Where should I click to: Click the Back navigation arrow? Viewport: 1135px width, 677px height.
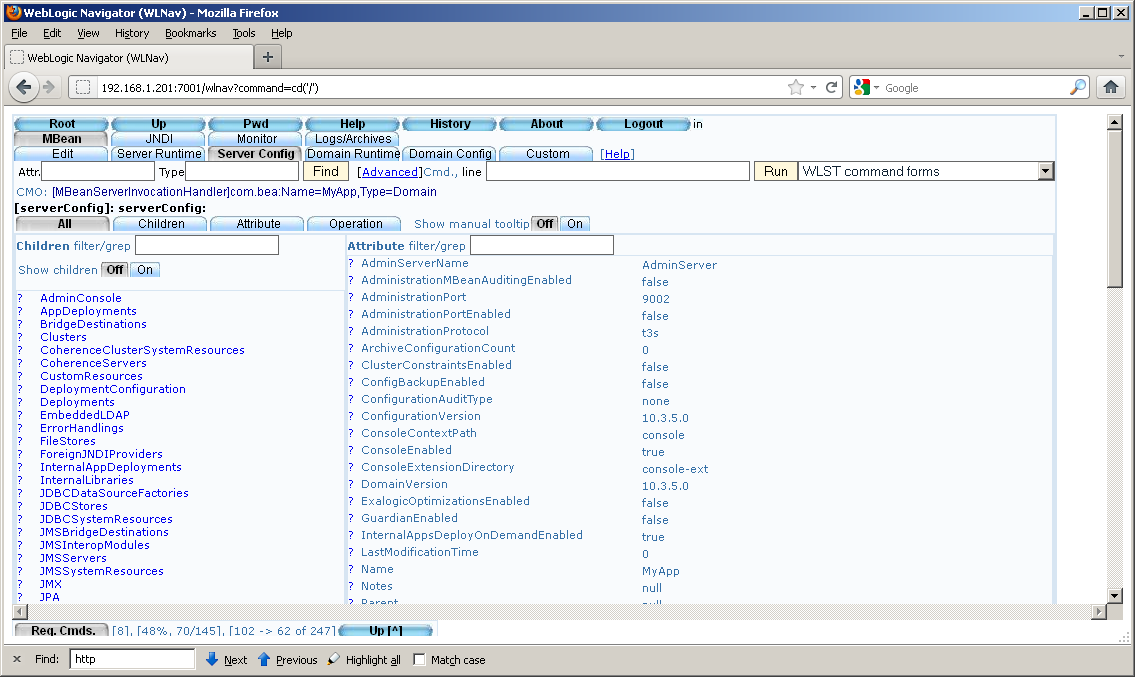click(24, 87)
